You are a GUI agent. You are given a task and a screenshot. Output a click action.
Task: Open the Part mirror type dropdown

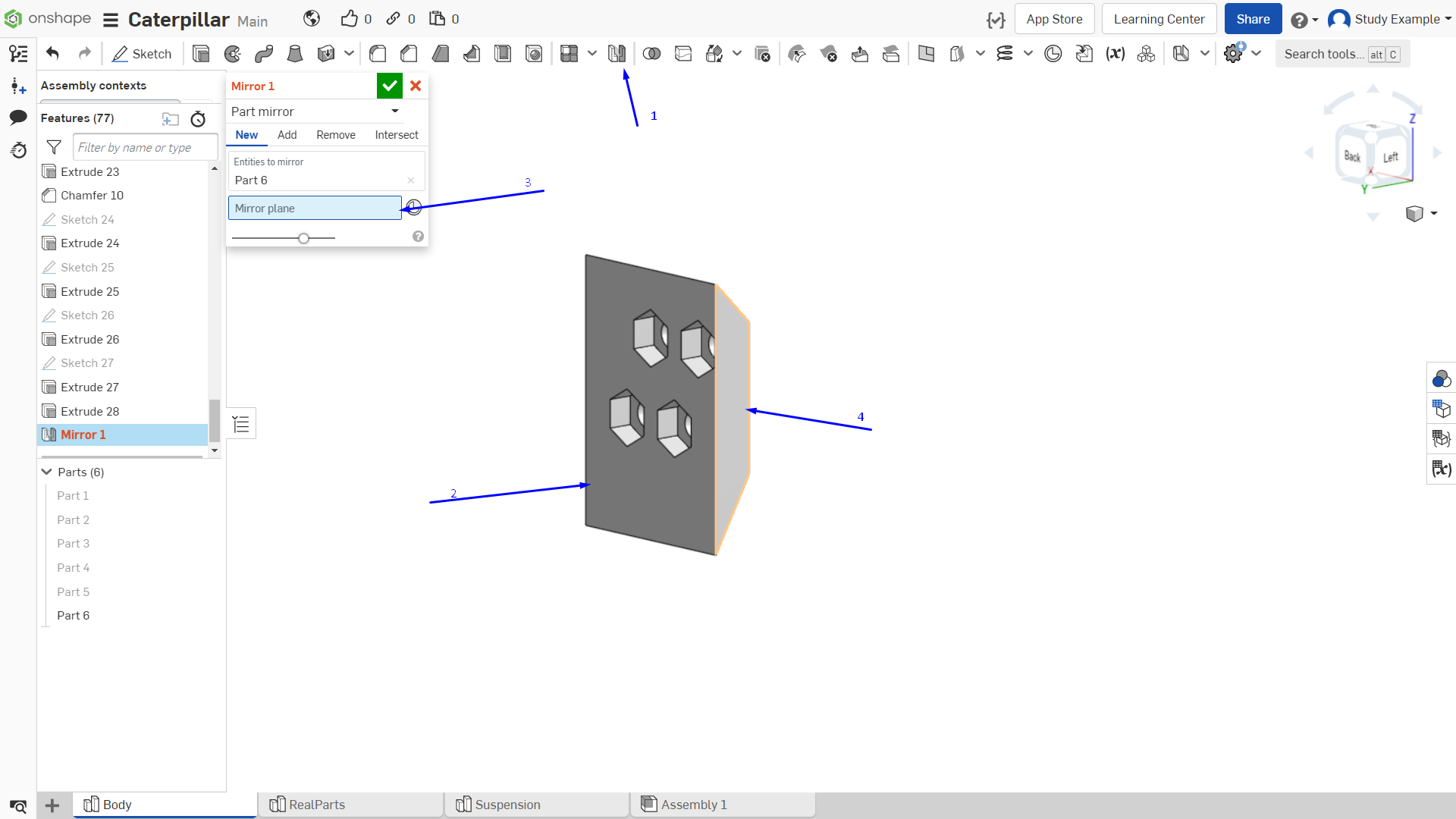click(x=315, y=111)
